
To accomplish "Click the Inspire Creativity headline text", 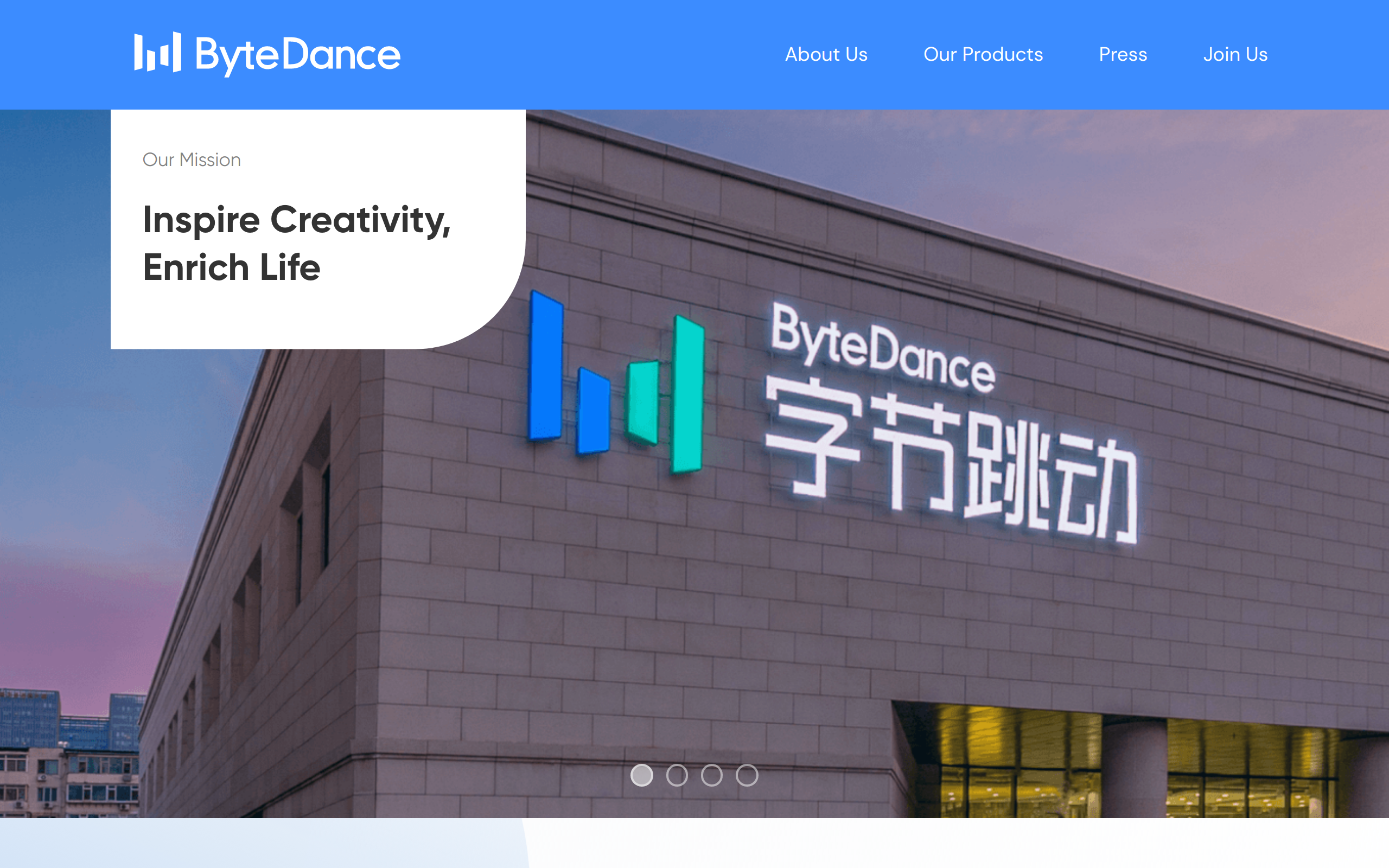I will [x=296, y=220].
